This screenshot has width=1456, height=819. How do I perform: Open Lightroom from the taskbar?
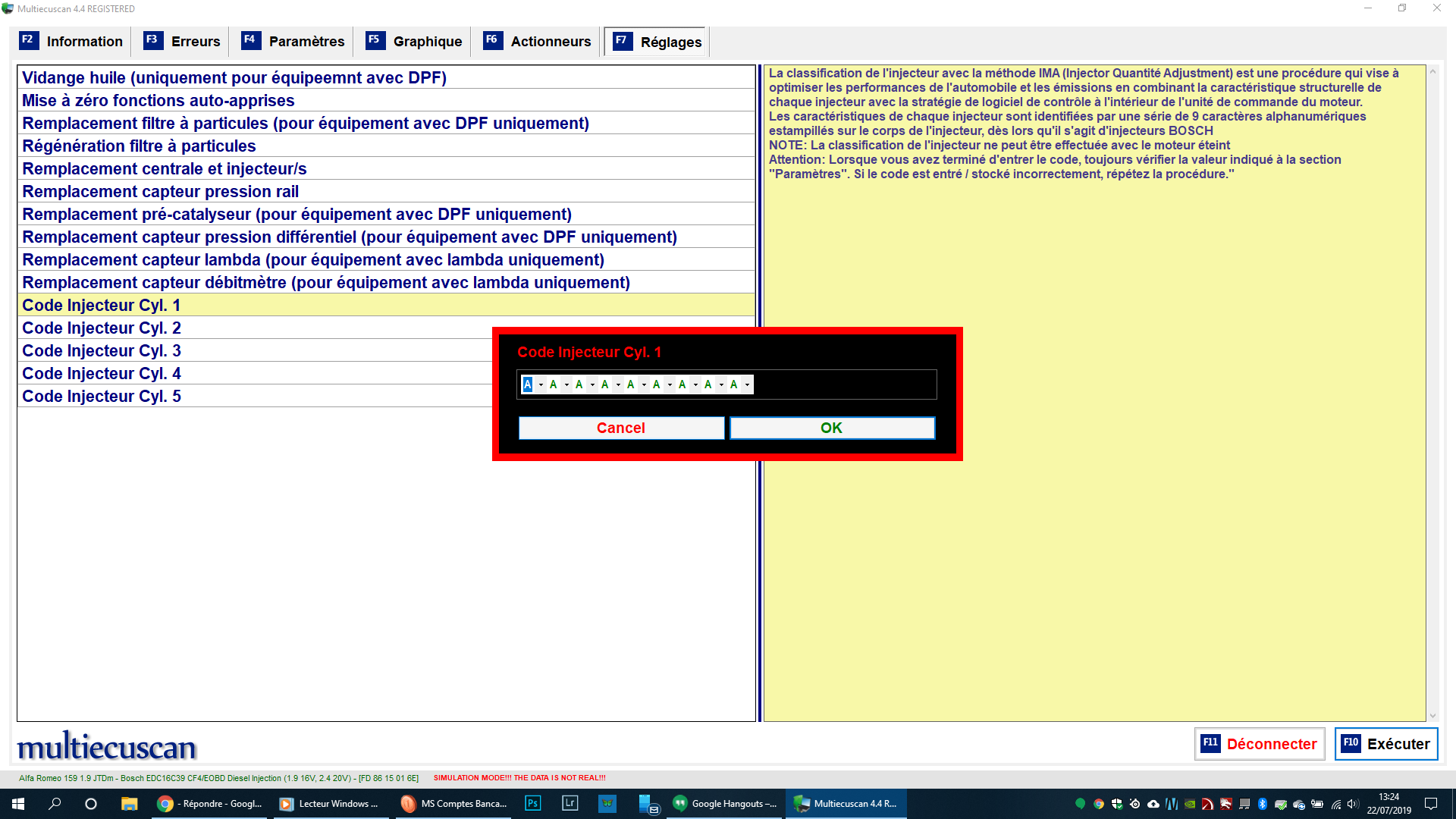[570, 803]
